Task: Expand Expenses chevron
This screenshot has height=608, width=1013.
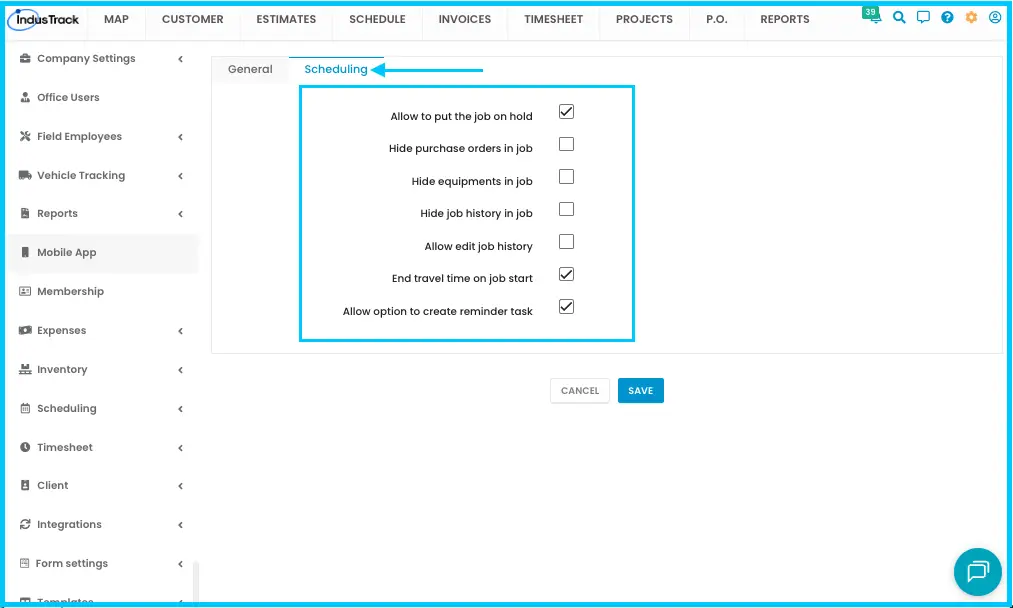Action: click(x=181, y=331)
